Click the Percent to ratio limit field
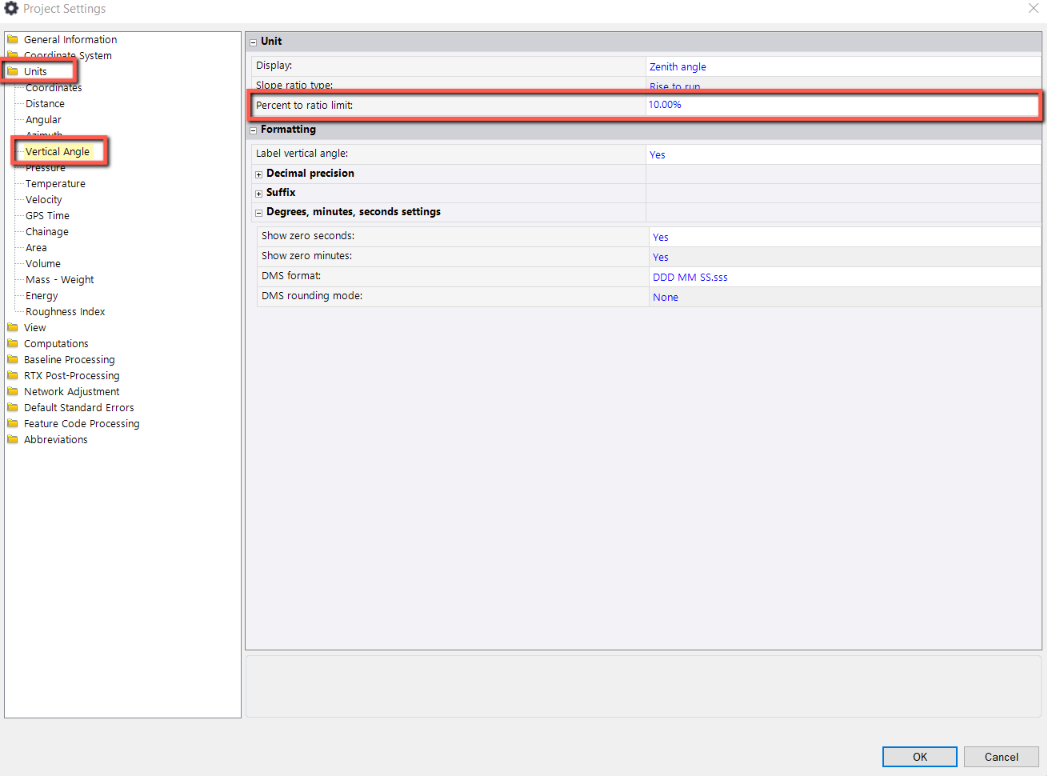1047x776 pixels. 840,105
